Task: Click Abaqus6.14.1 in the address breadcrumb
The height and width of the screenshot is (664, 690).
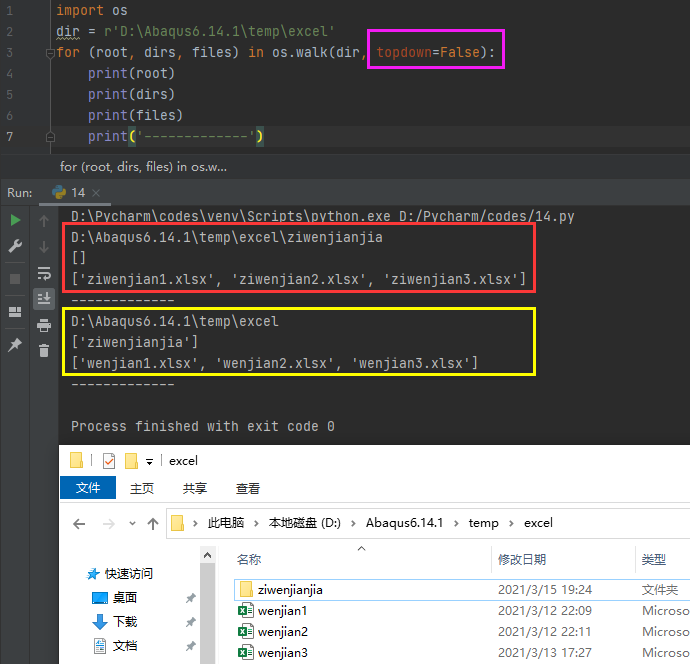Action: click(404, 523)
